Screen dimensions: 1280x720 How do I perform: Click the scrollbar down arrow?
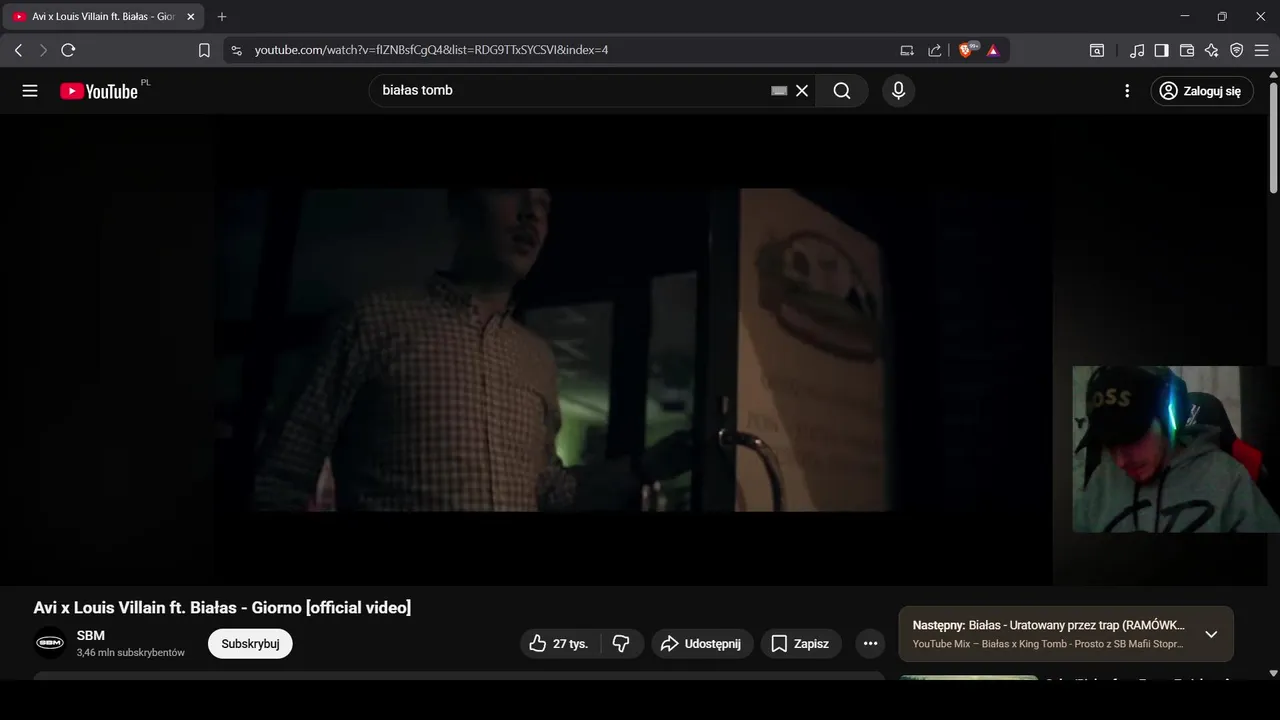1273,674
